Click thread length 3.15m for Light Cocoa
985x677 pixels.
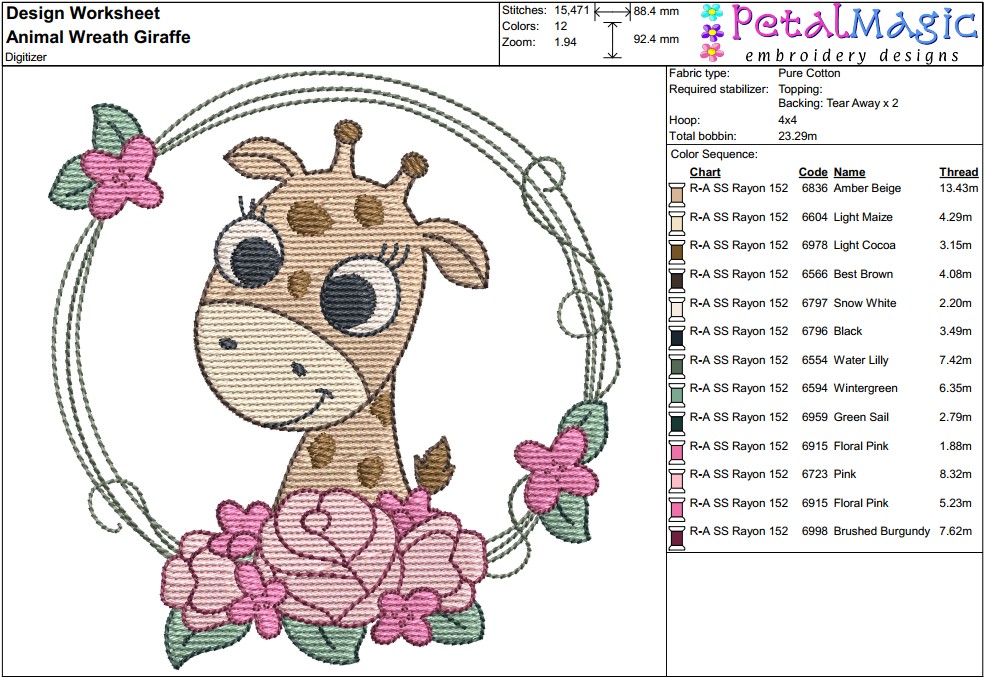click(x=955, y=246)
